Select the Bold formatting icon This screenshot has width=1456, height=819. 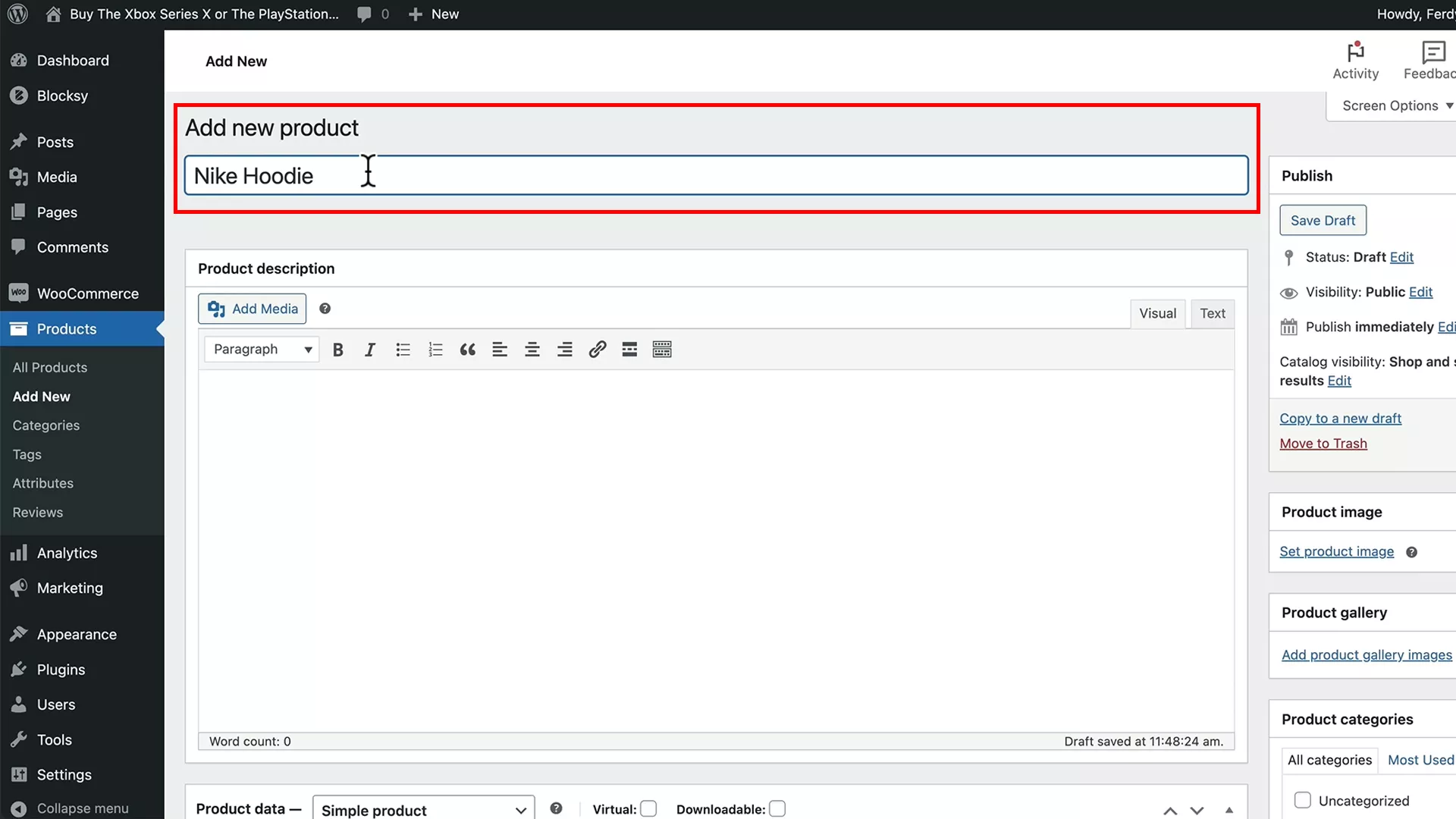coord(337,349)
